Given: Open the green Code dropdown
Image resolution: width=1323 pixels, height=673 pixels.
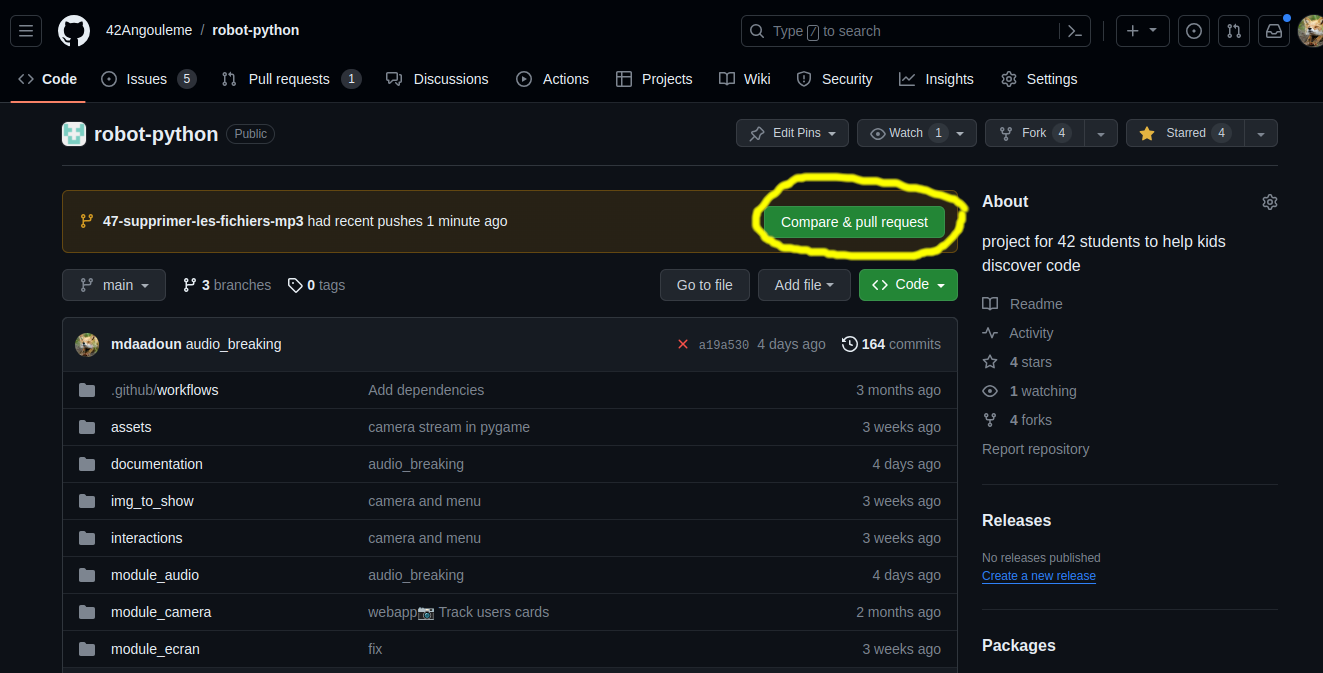Looking at the screenshot, I should pyautogui.click(x=908, y=285).
